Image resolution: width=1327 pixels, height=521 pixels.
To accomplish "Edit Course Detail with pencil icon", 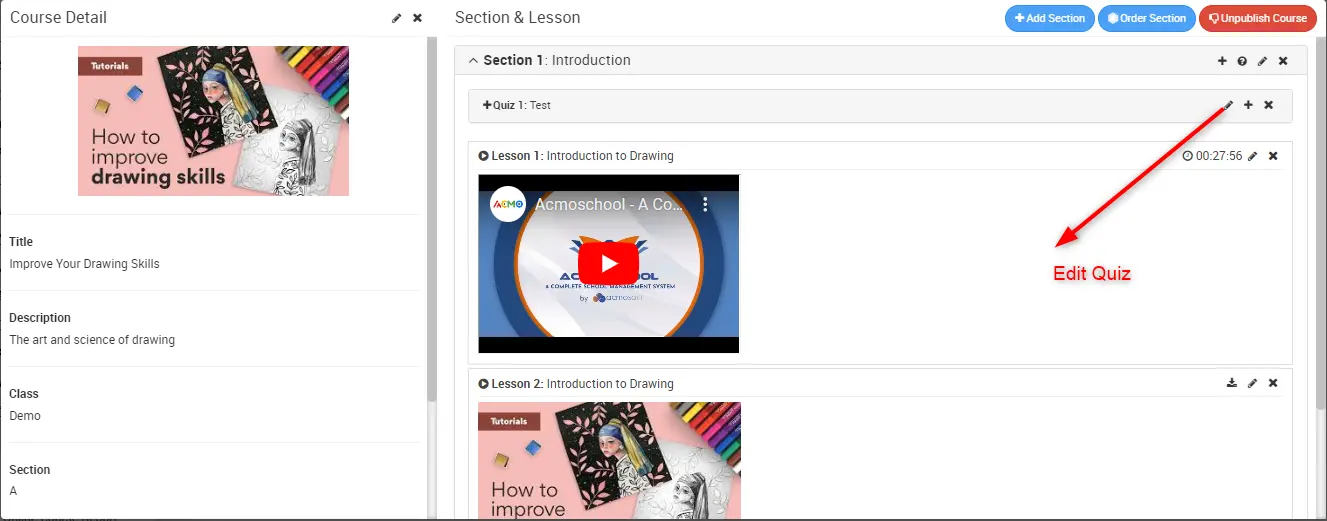I will tap(397, 18).
